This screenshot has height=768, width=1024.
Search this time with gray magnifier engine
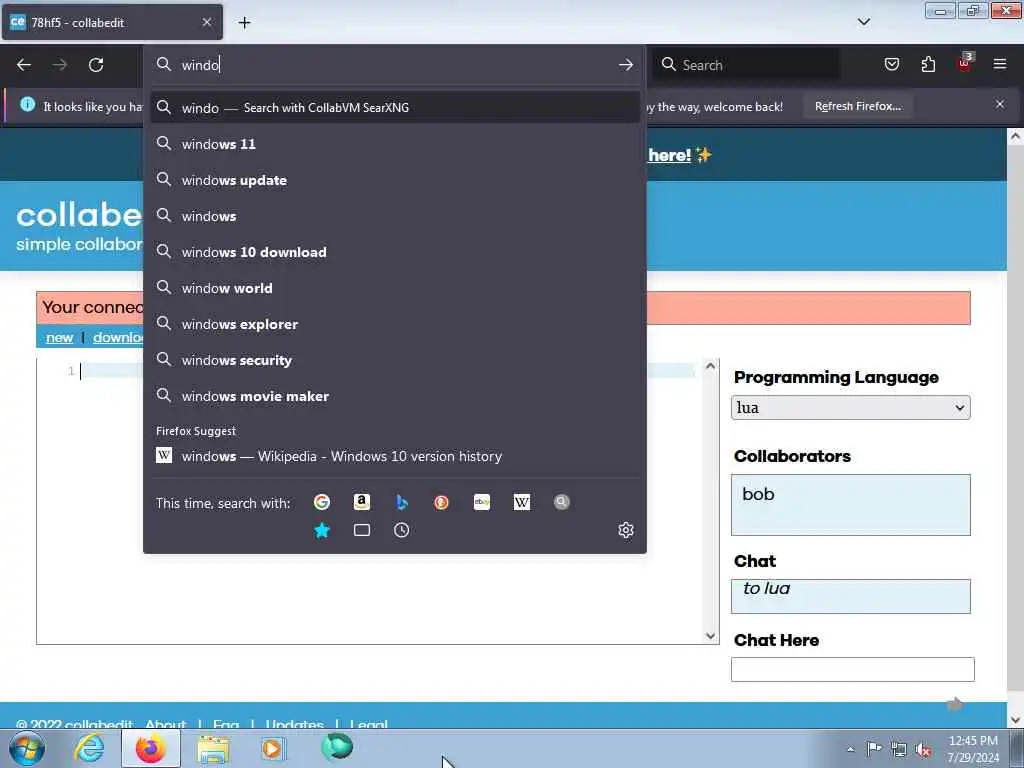[562, 502]
